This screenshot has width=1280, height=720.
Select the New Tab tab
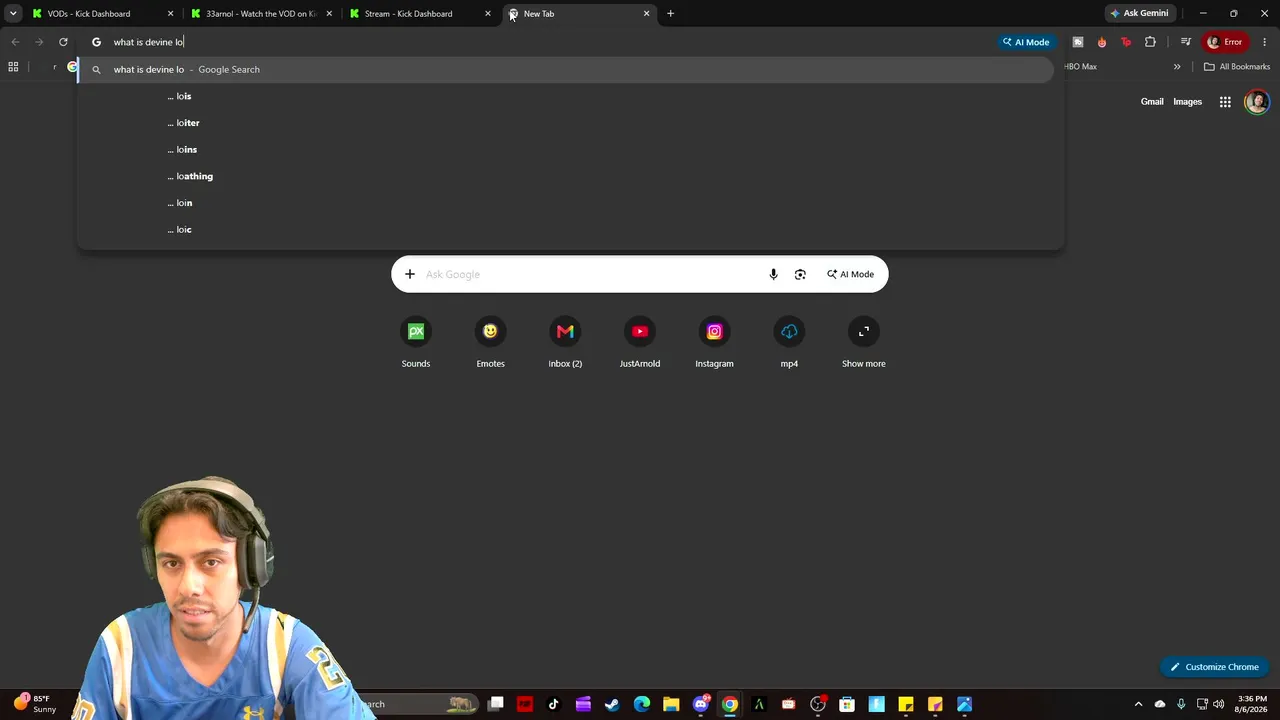click(579, 14)
